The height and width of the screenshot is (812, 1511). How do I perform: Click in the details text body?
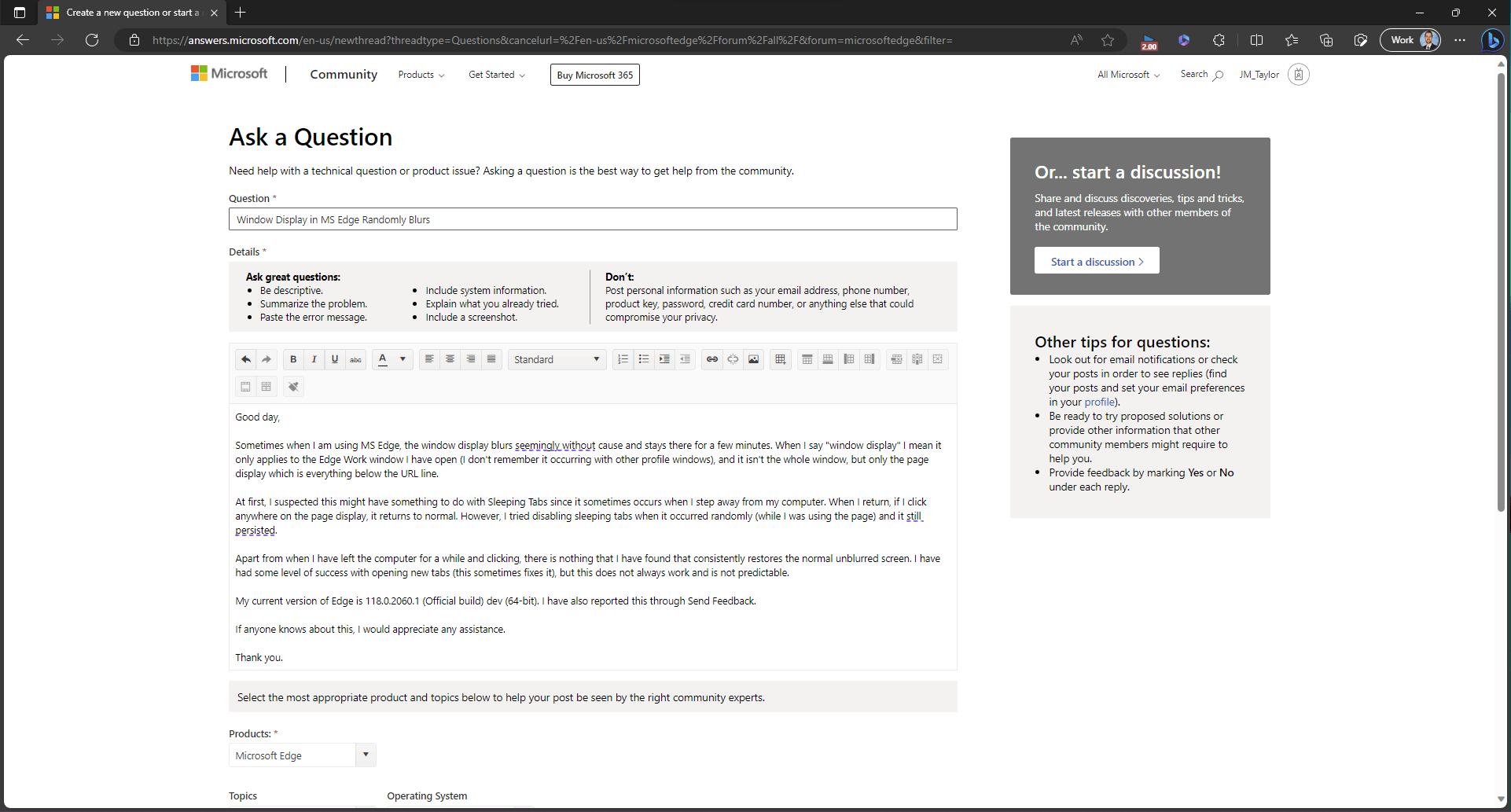(x=593, y=537)
